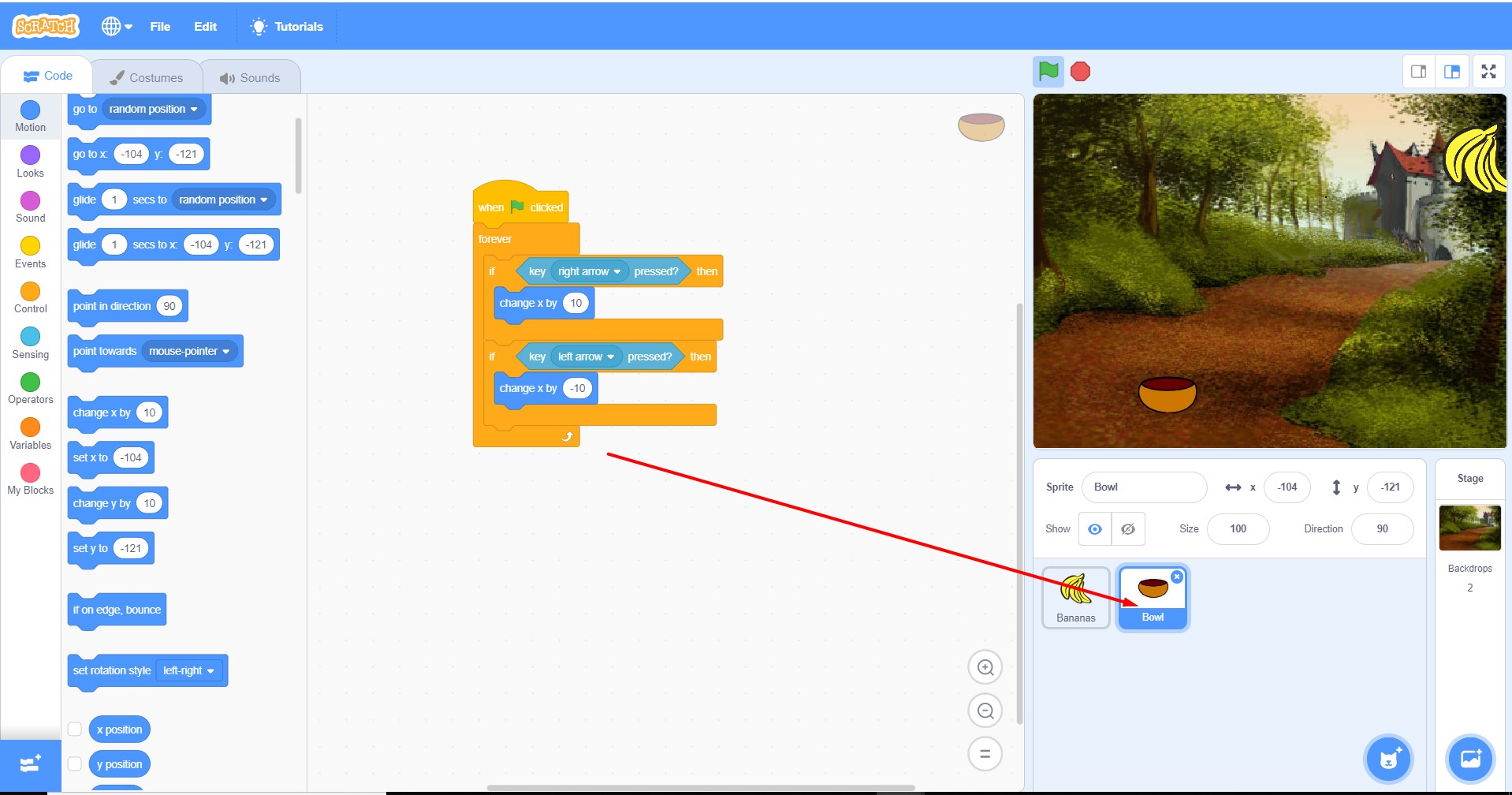This screenshot has width=1512, height=795.
Task: Select the Motion block category
Action: [30, 116]
